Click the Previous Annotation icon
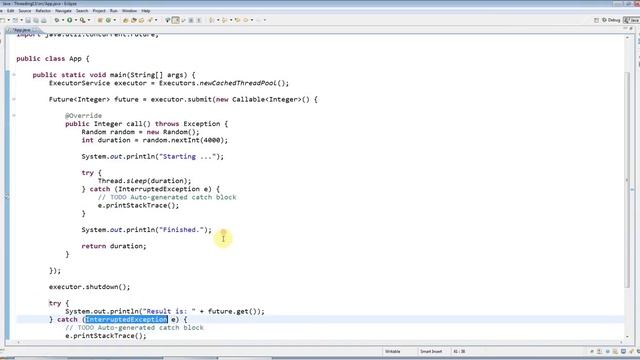The image size is (640, 360). point(224,20)
